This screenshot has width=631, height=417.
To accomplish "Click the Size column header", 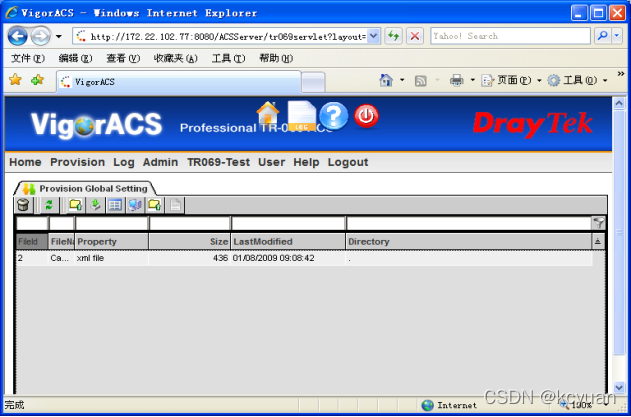I will click(190, 242).
